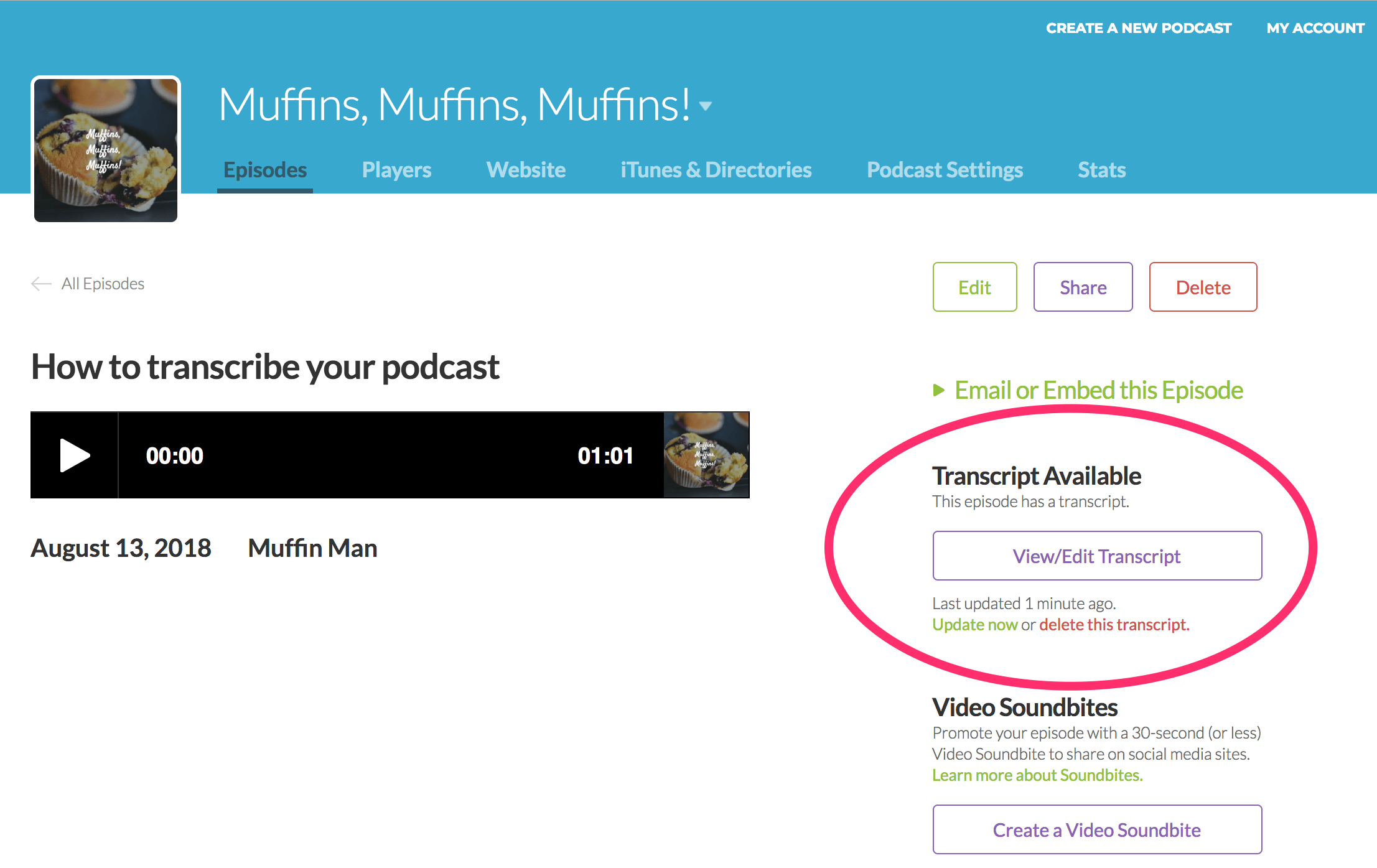The image size is (1377, 868).
Task: Expand the podcast title dropdown arrow
Action: click(x=706, y=106)
